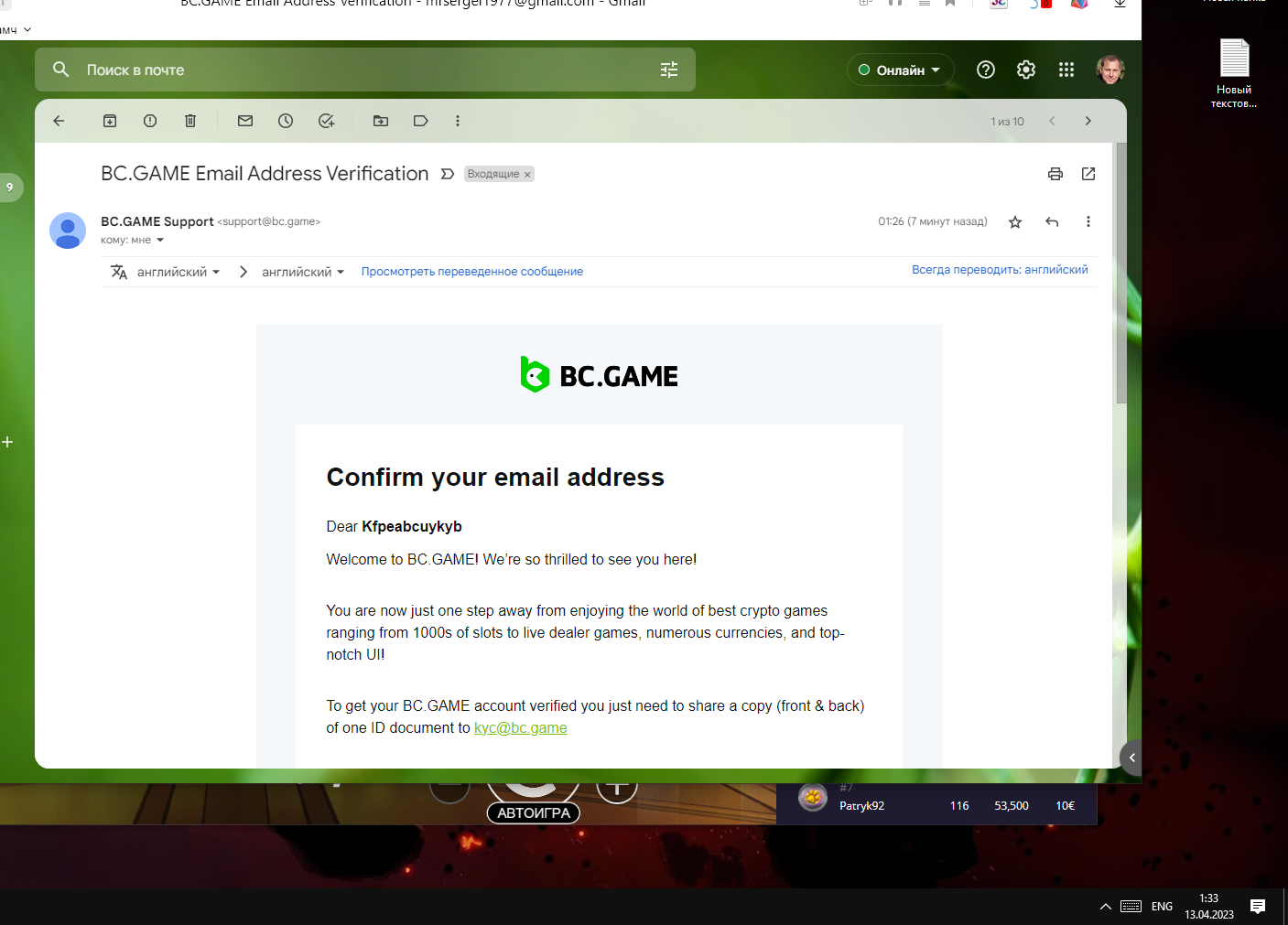Click the email page scrollbar
The width and height of the screenshot is (1288, 925).
(1121, 273)
